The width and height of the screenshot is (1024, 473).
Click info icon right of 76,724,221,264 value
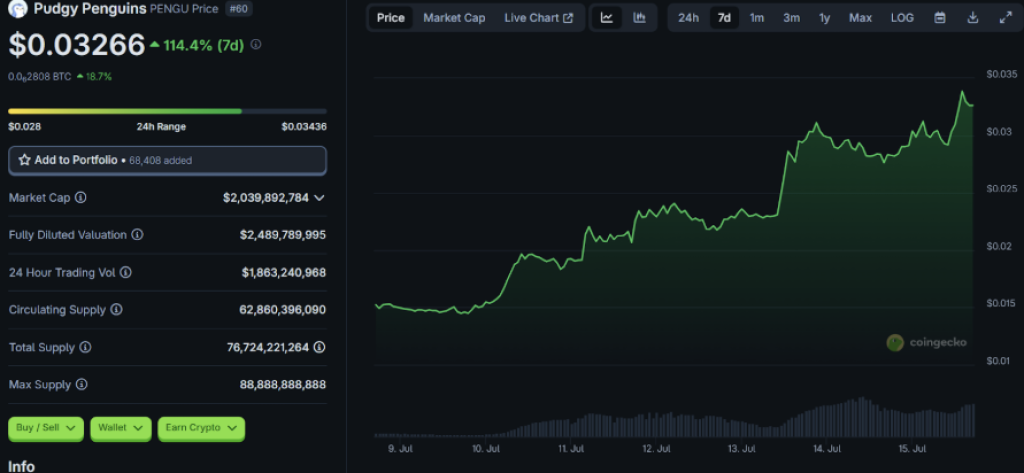319,348
